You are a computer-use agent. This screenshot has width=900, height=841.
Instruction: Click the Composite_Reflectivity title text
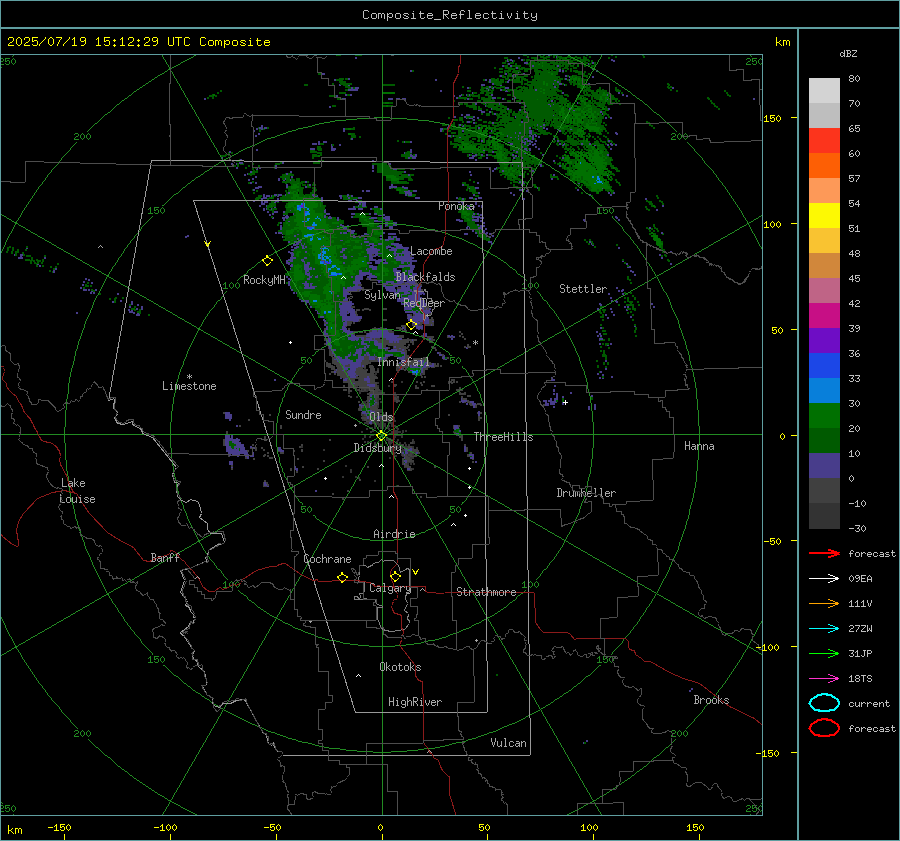coord(449,15)
